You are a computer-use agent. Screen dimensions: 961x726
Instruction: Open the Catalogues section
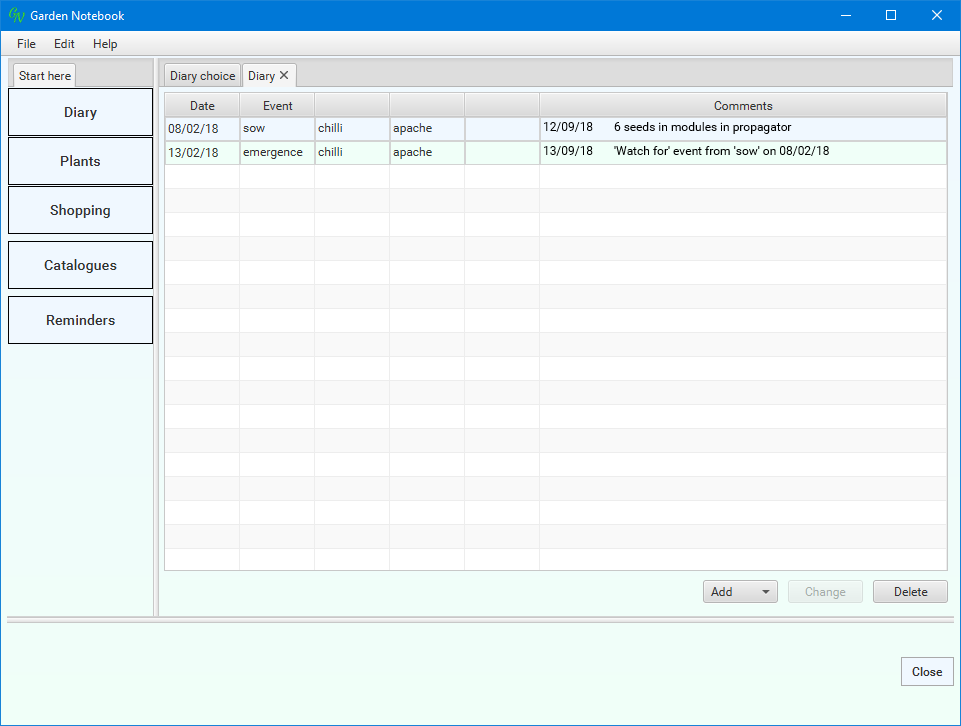[80, 265]
